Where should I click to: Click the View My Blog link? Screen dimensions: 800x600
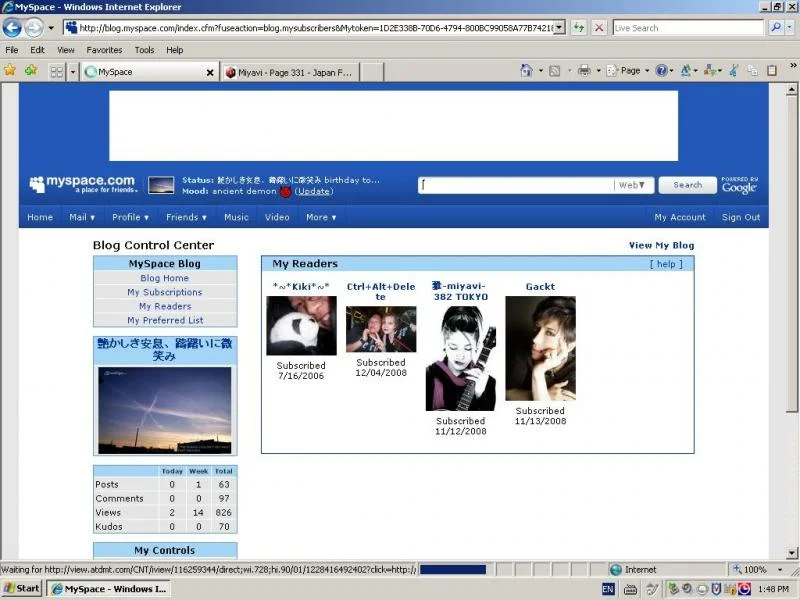pyautogui.click(x=661, y=245)
